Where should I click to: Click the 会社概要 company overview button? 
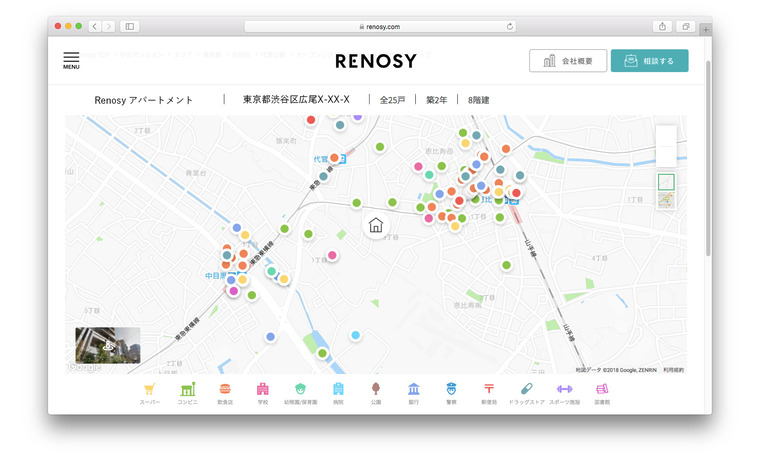tap(567, 61)
